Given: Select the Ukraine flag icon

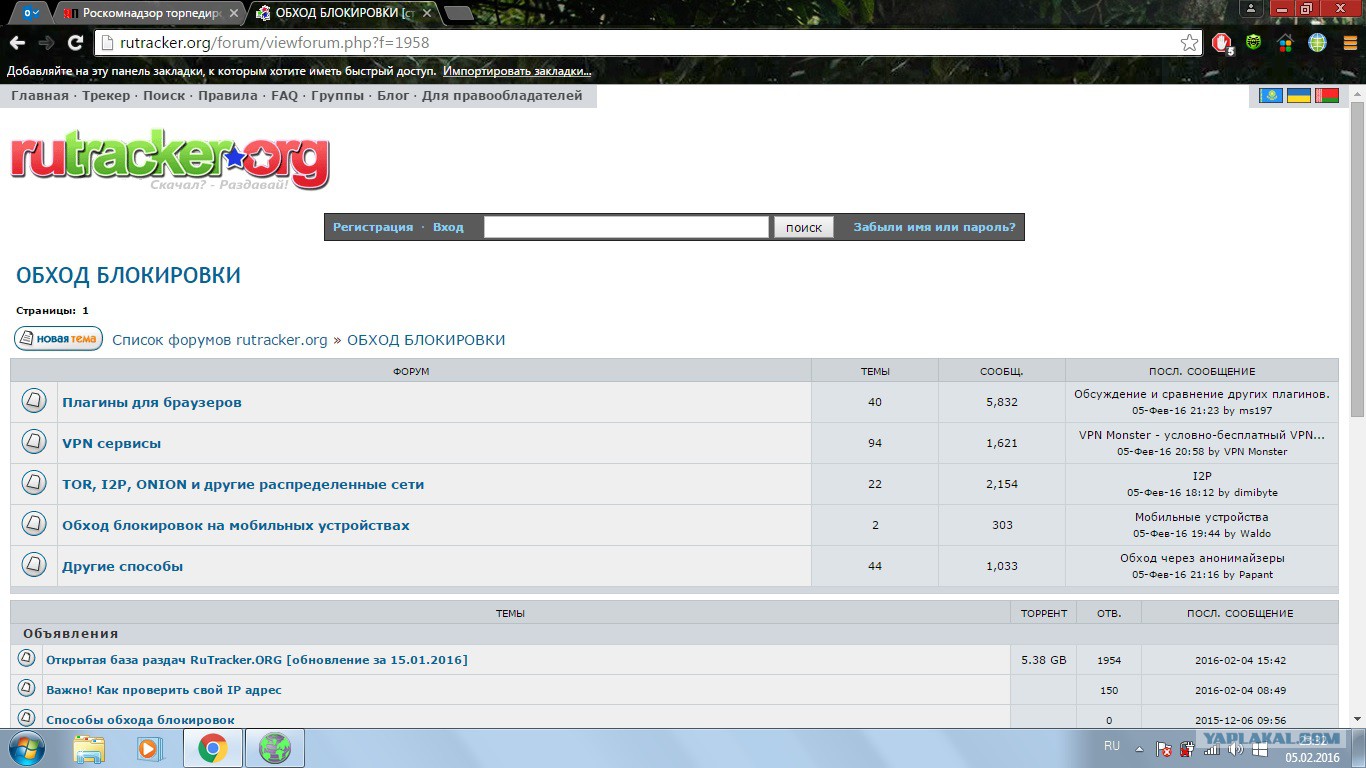Looking at the screenshot, I should [x=1299, y=96].
